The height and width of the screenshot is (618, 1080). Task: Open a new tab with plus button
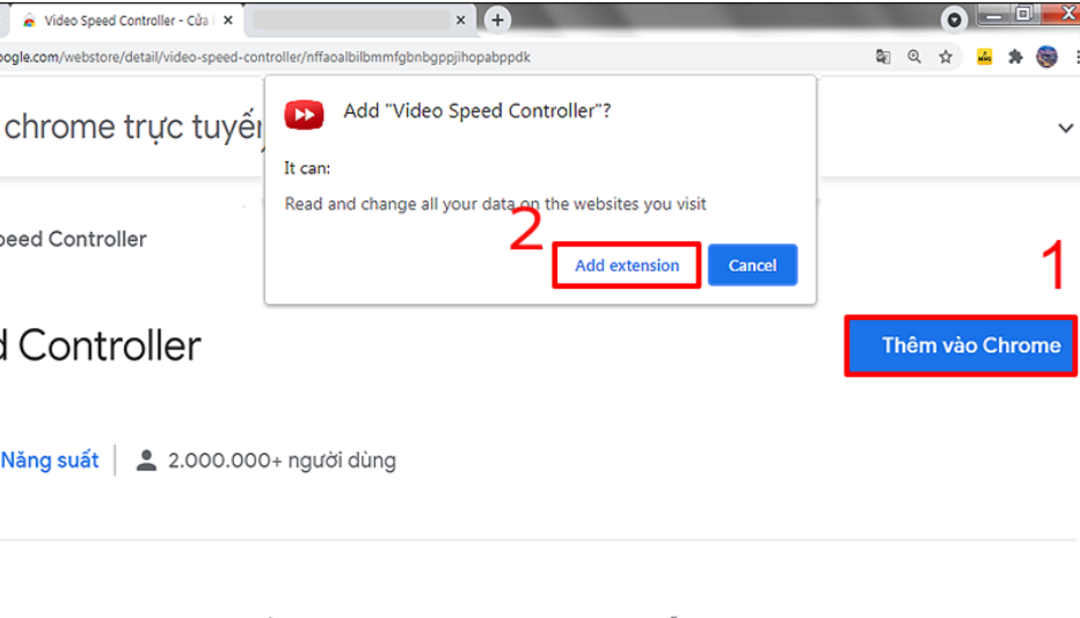pyautogui.click(x=497, y=20)
